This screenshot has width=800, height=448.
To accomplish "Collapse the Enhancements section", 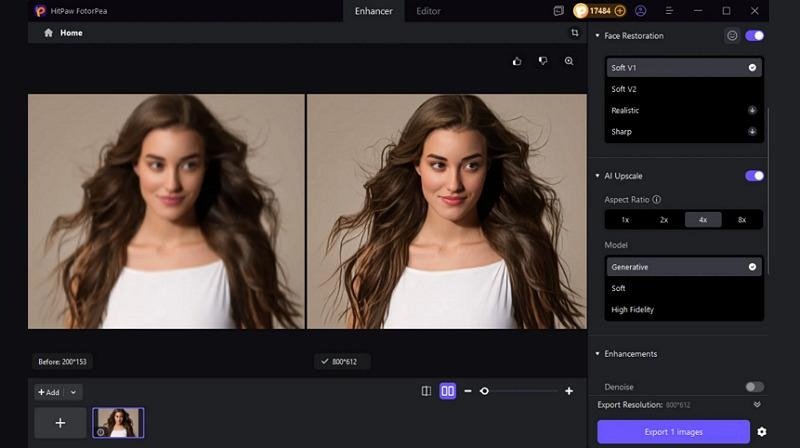I will point(597,354).
